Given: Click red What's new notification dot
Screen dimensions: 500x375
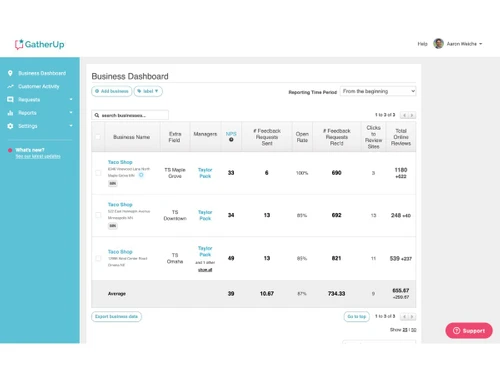Looking at the screenshot, I should pos(10,150).
